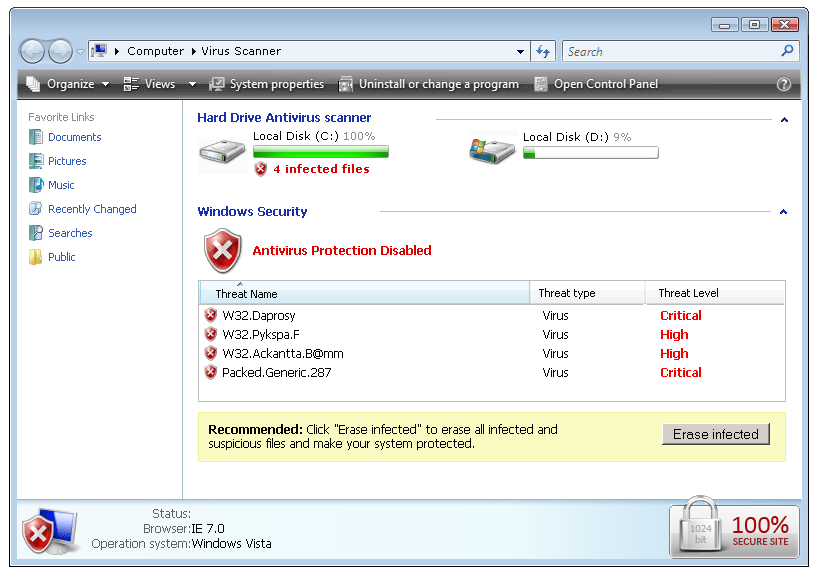Click Operation system: Windows Vista text
This screenshot has width=820, height=579.
pyautogui.click(x=181, y=544)
